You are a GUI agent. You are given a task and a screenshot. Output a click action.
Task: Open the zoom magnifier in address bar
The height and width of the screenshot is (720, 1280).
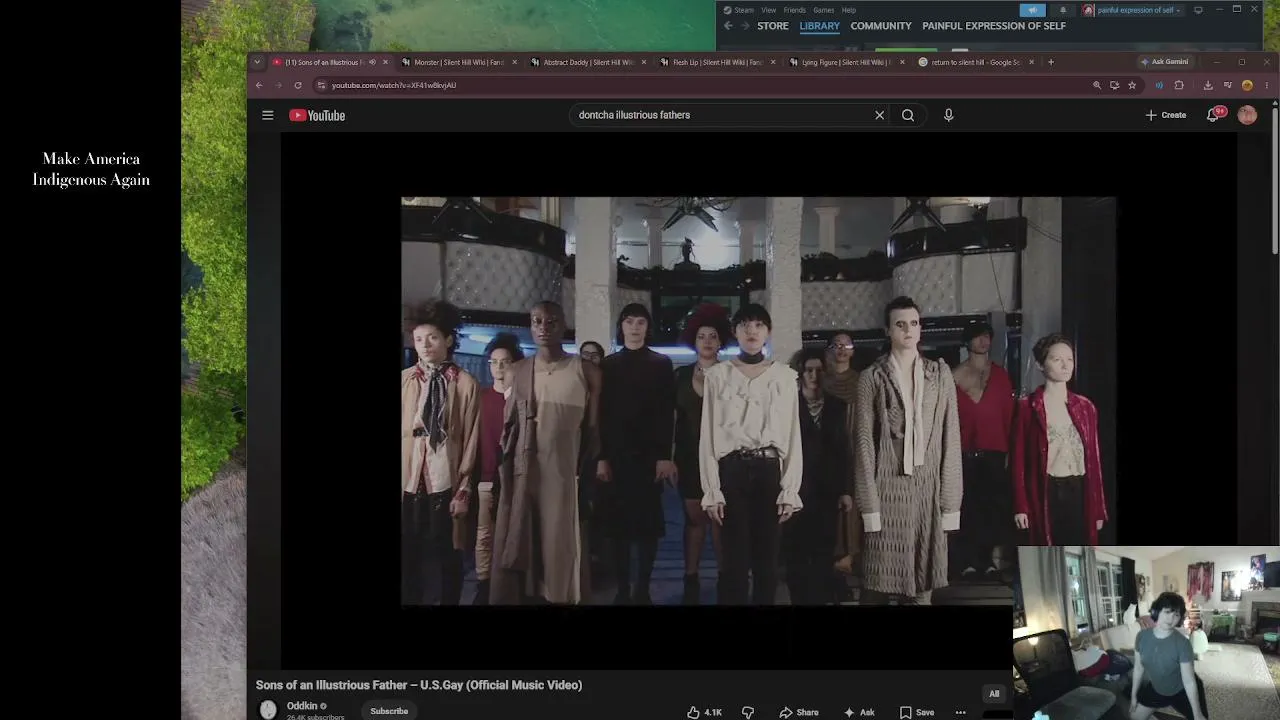tap(1097, 85)
